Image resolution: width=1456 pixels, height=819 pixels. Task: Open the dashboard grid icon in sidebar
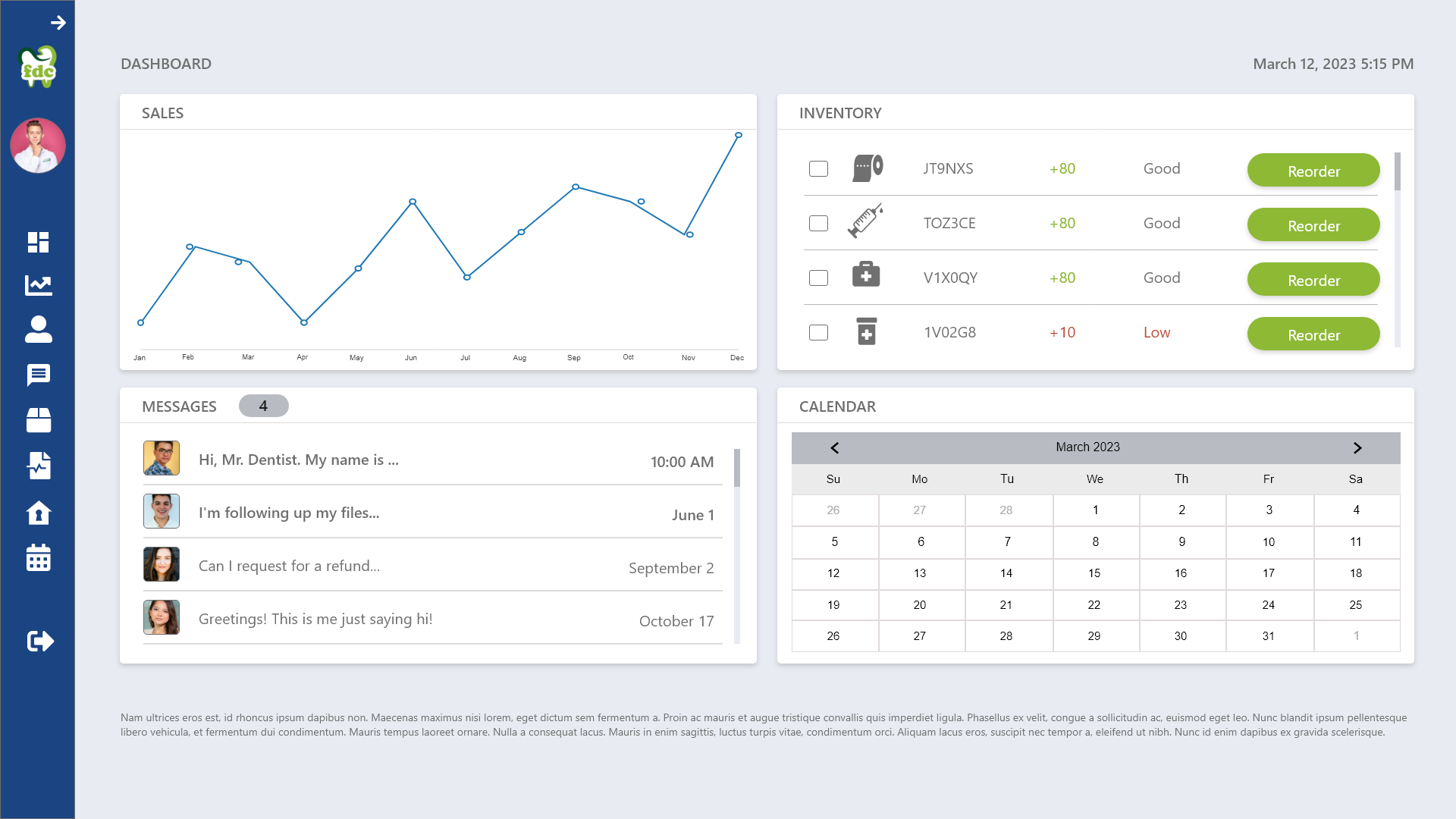(x=38, y=242)
